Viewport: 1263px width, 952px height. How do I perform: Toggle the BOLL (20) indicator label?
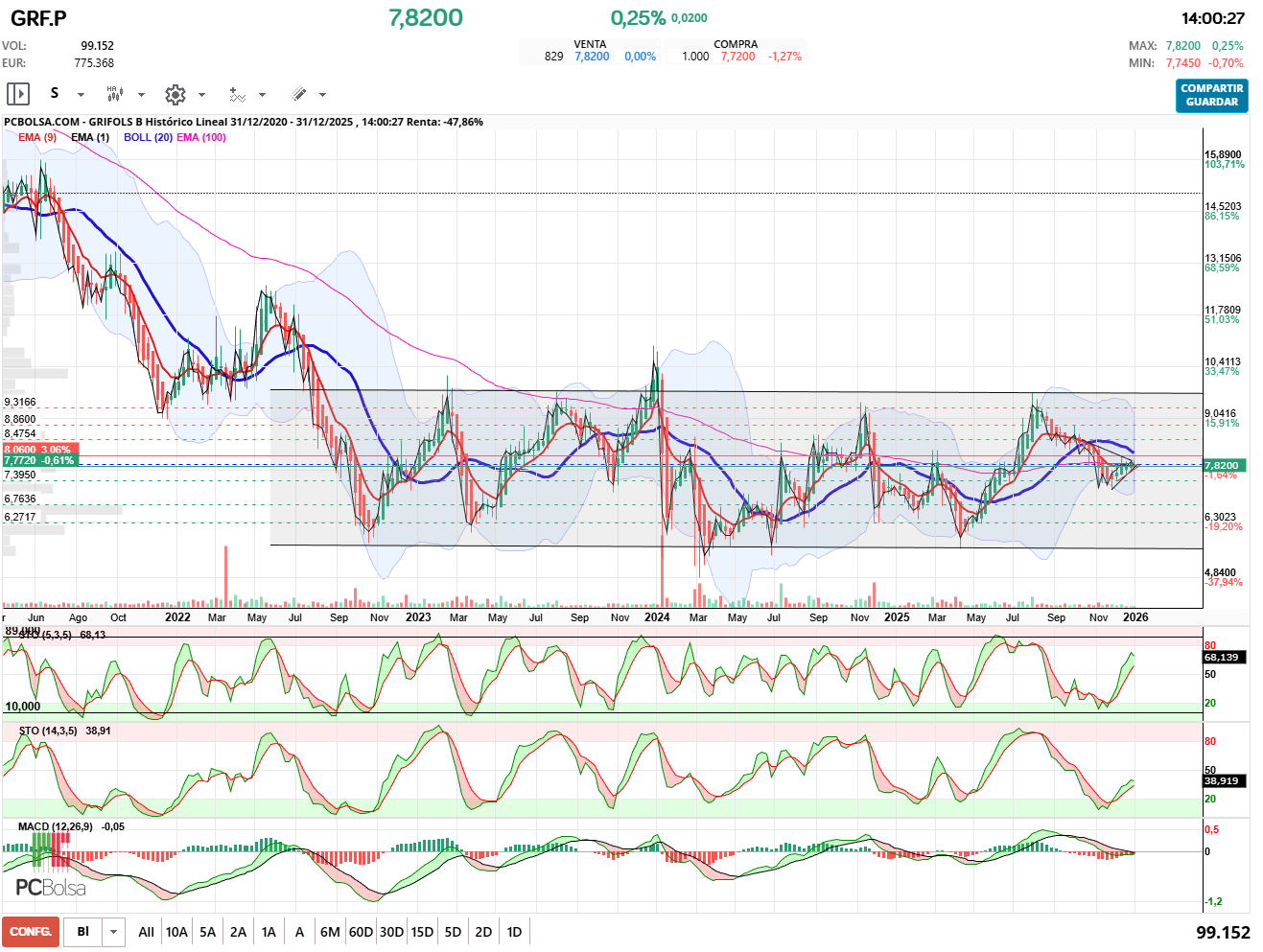[148, 137]
